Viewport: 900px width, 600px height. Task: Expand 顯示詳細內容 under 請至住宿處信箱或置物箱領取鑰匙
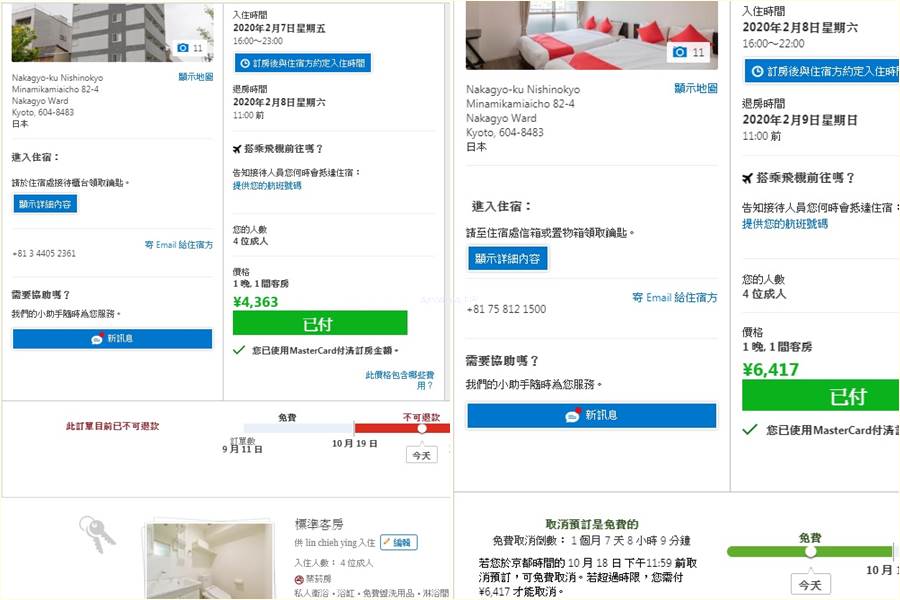tap(508, 258)
